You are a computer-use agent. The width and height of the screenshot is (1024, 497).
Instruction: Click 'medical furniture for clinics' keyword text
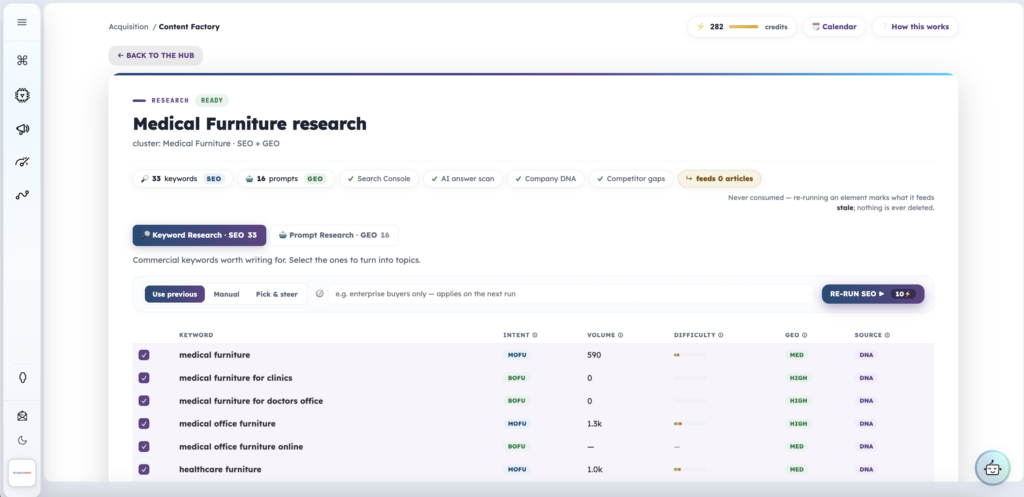pos(236,377)
